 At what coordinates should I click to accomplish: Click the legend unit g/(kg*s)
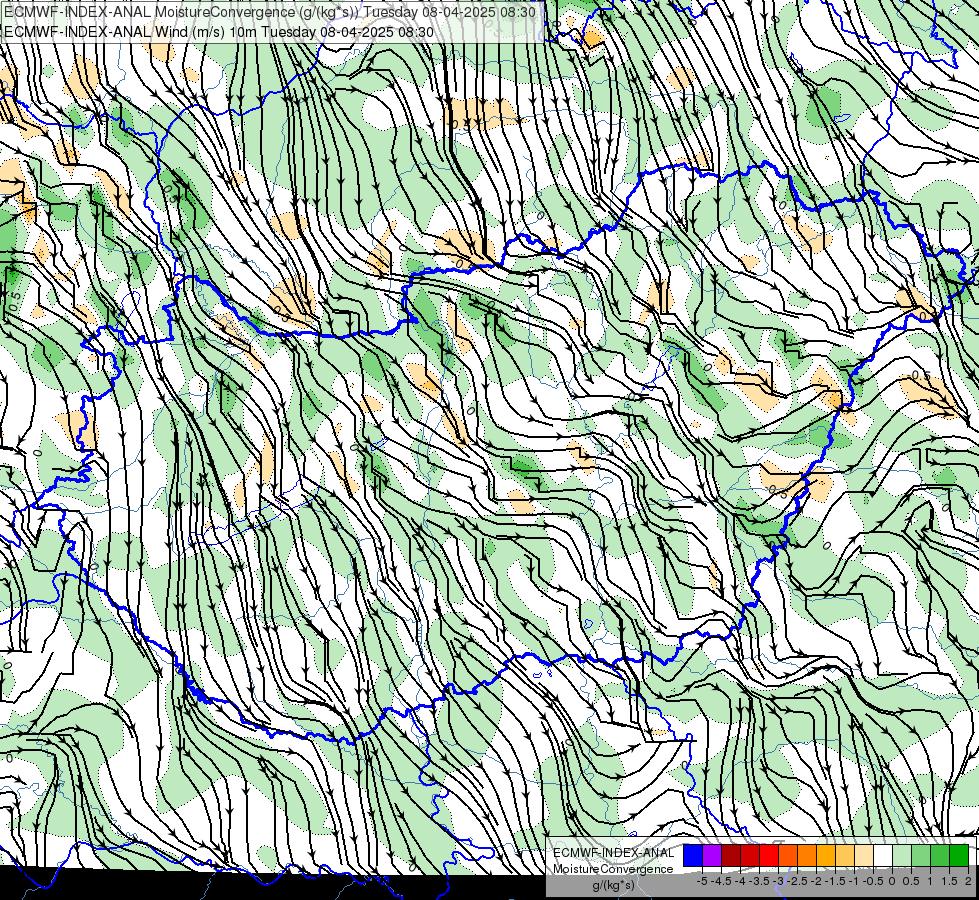tap(614, 885)
